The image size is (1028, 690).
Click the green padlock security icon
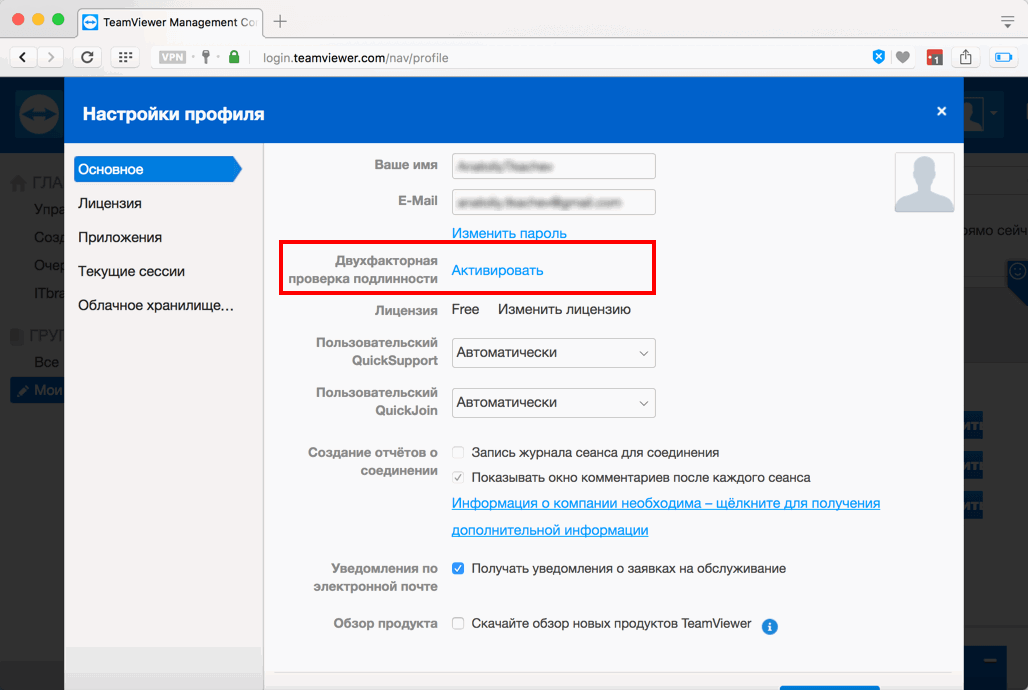coord(234,57)
